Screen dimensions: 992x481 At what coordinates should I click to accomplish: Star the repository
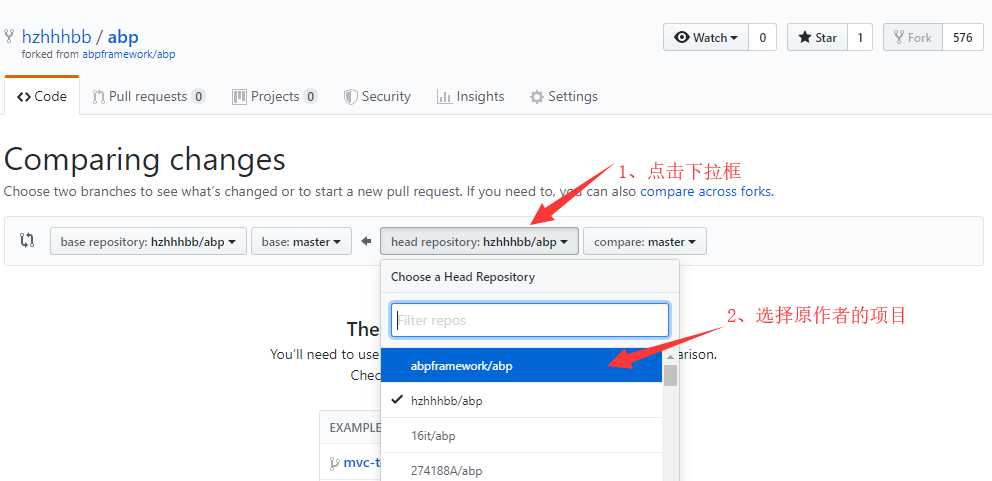(817, 37)
